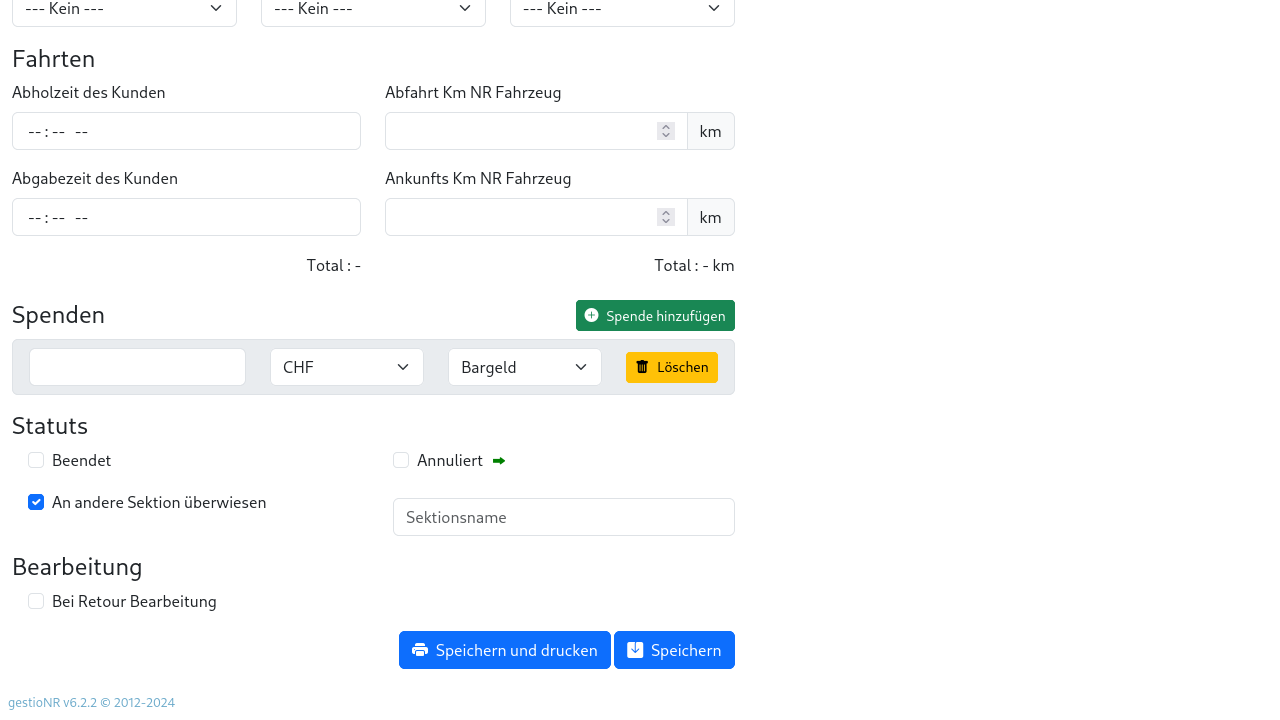The width and height of the screenshot is (1280, 720).
Task: Click the Abgabezeit des Kunden time field
Action: click(x=186, y=217)
